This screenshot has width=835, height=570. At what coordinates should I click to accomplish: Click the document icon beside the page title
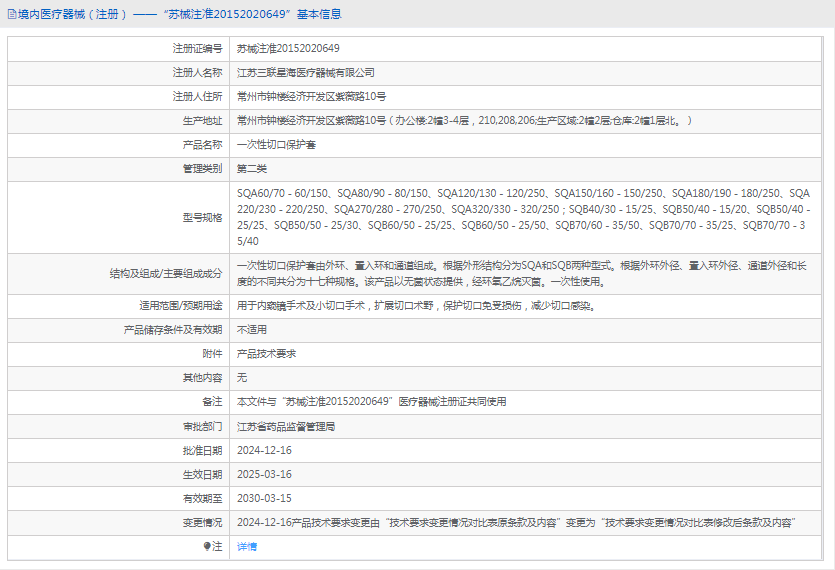(12, 14)
